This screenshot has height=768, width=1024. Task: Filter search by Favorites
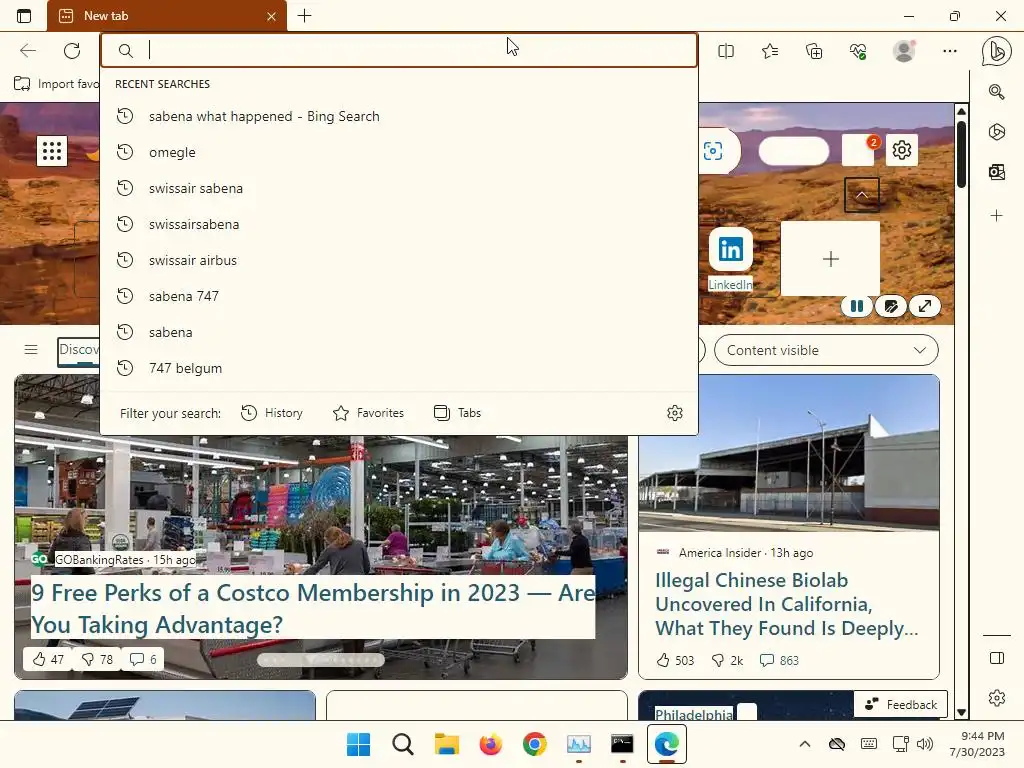(x=368, y=413)
